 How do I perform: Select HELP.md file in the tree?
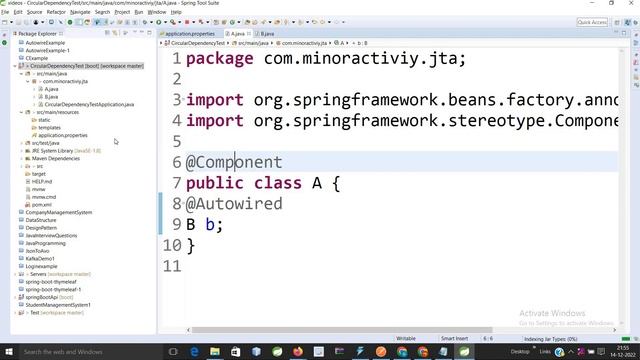[x=42, y=182]
